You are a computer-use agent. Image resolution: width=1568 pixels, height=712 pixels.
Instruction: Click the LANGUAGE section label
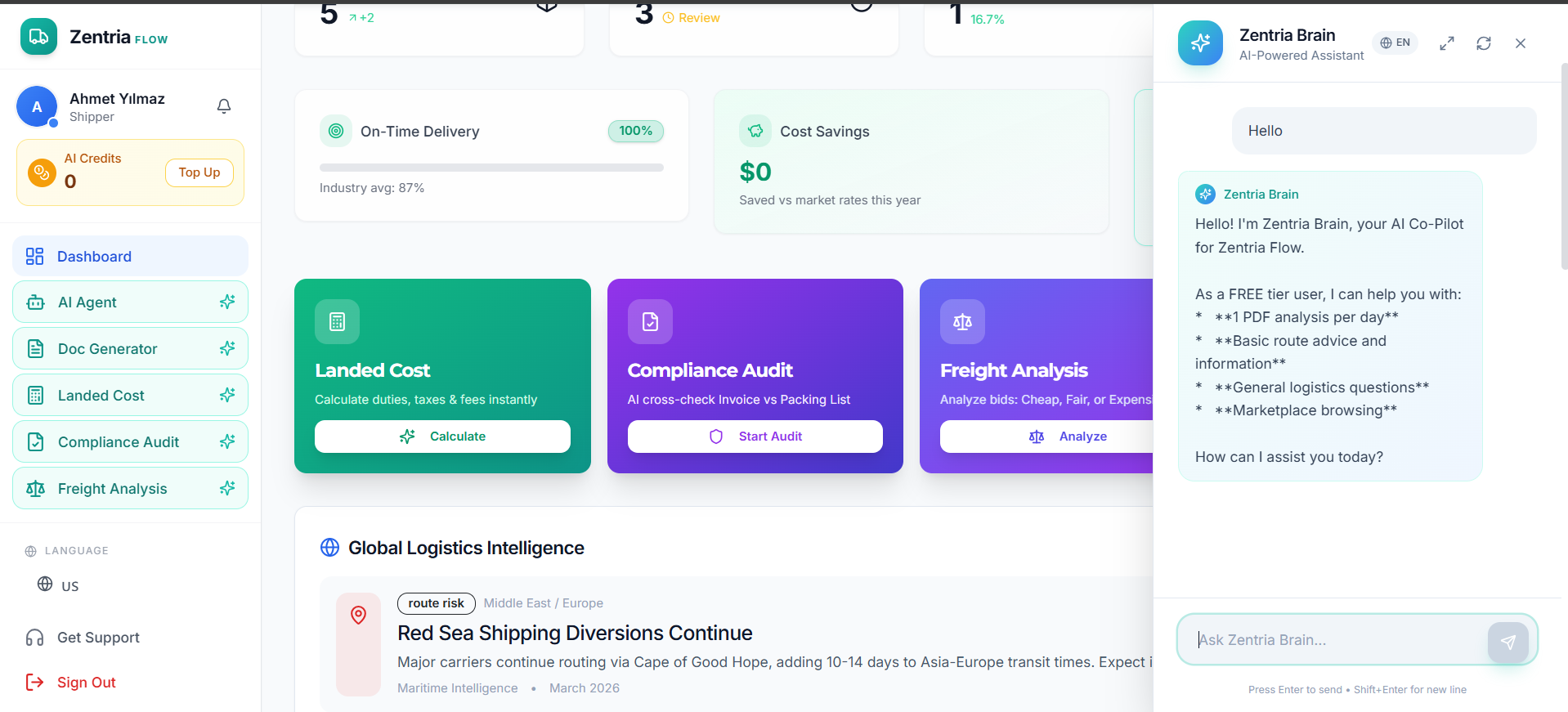coord(77,551)
